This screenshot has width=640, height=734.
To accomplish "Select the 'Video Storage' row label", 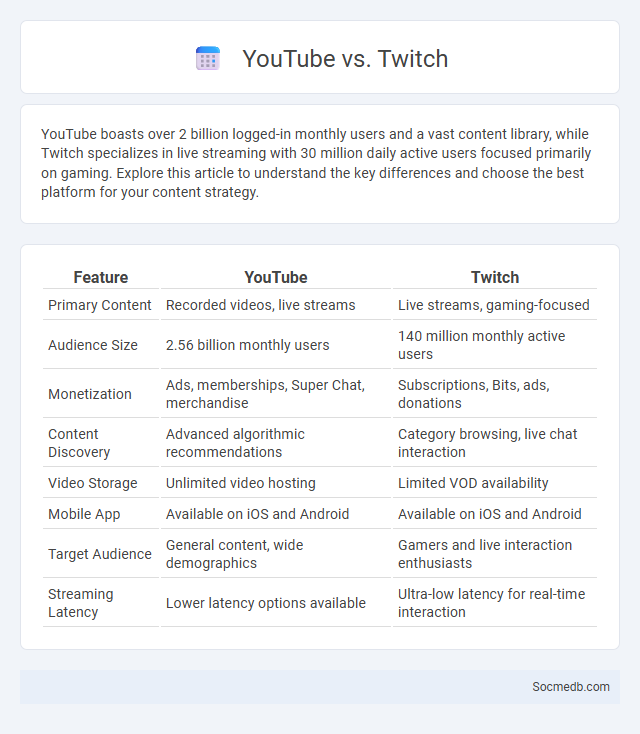I will click(93, 483).
